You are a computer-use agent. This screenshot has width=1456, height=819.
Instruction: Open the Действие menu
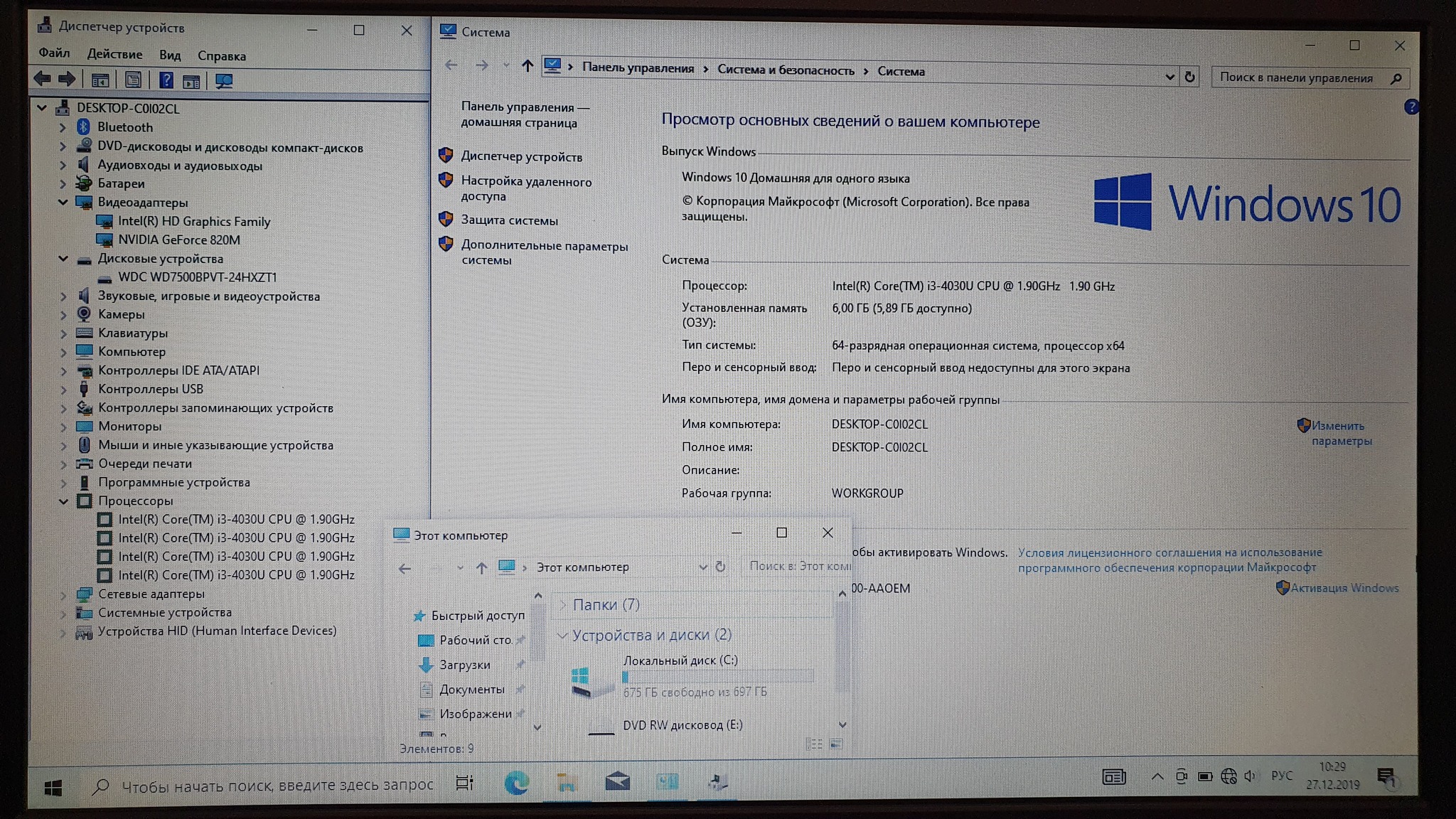114,55
